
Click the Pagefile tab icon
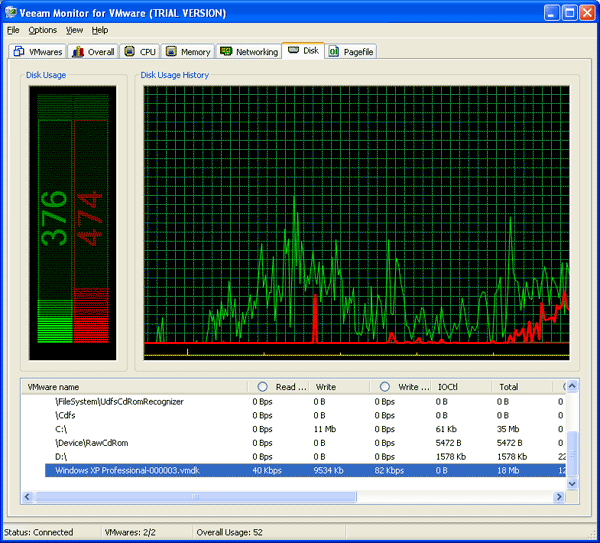[x=334, y=51]
